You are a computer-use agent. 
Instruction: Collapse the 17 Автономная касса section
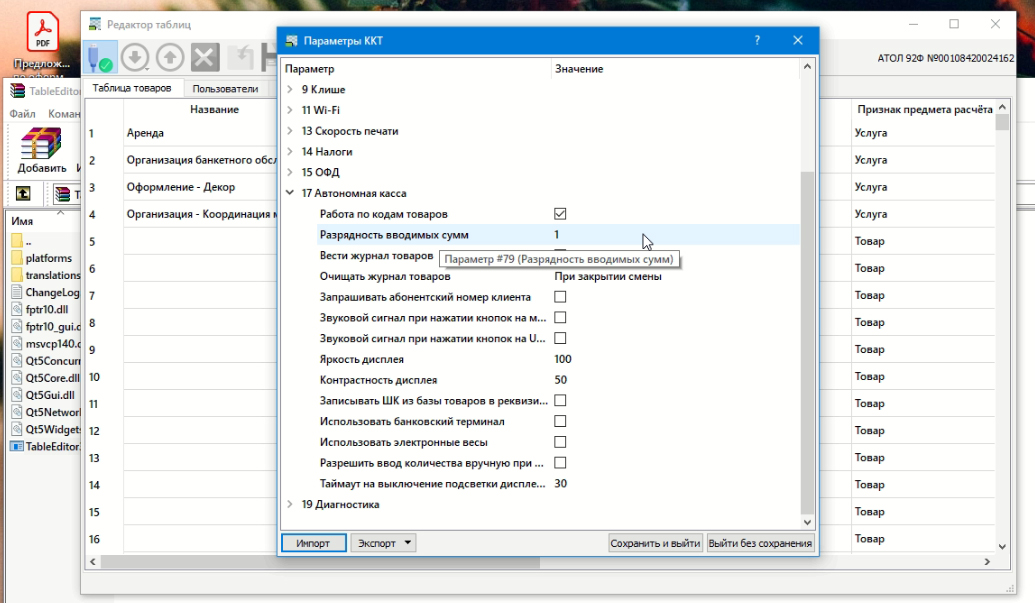[290, 192]
